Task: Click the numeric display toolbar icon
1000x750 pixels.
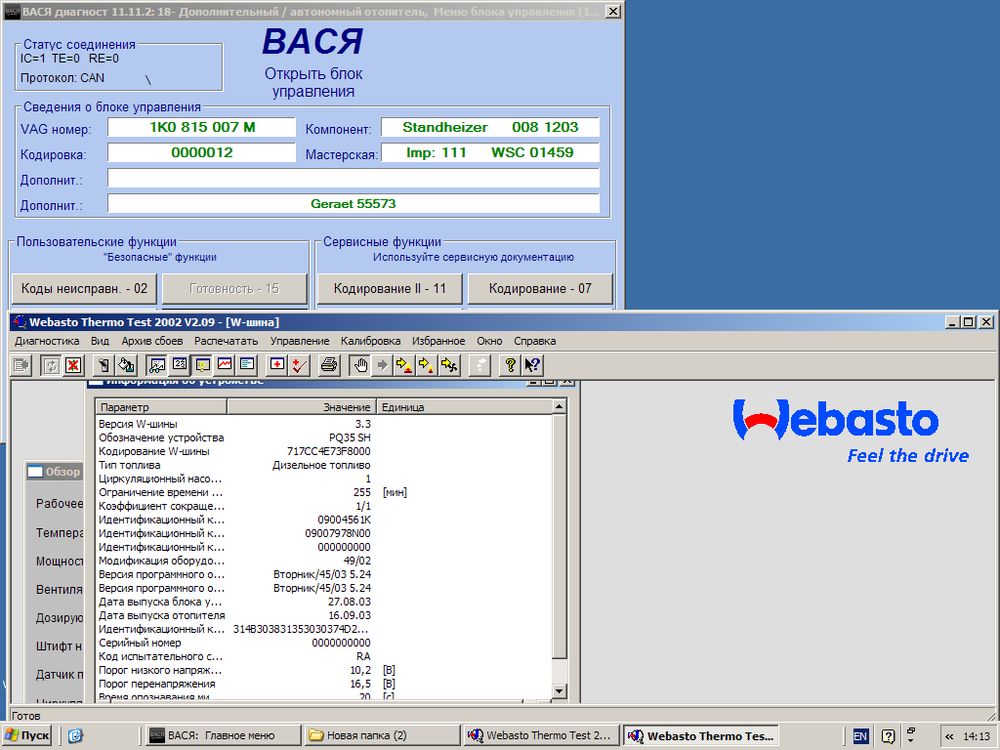Action: pos(180,365)
